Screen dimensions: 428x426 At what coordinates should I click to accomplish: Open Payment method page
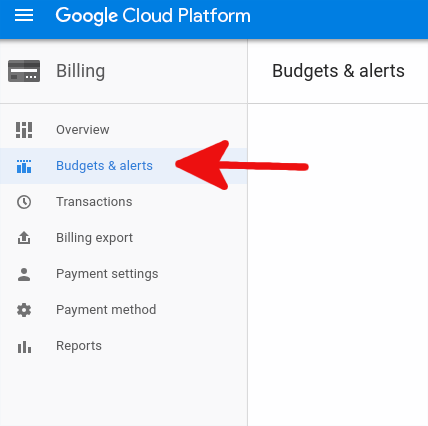coord(123,310)
